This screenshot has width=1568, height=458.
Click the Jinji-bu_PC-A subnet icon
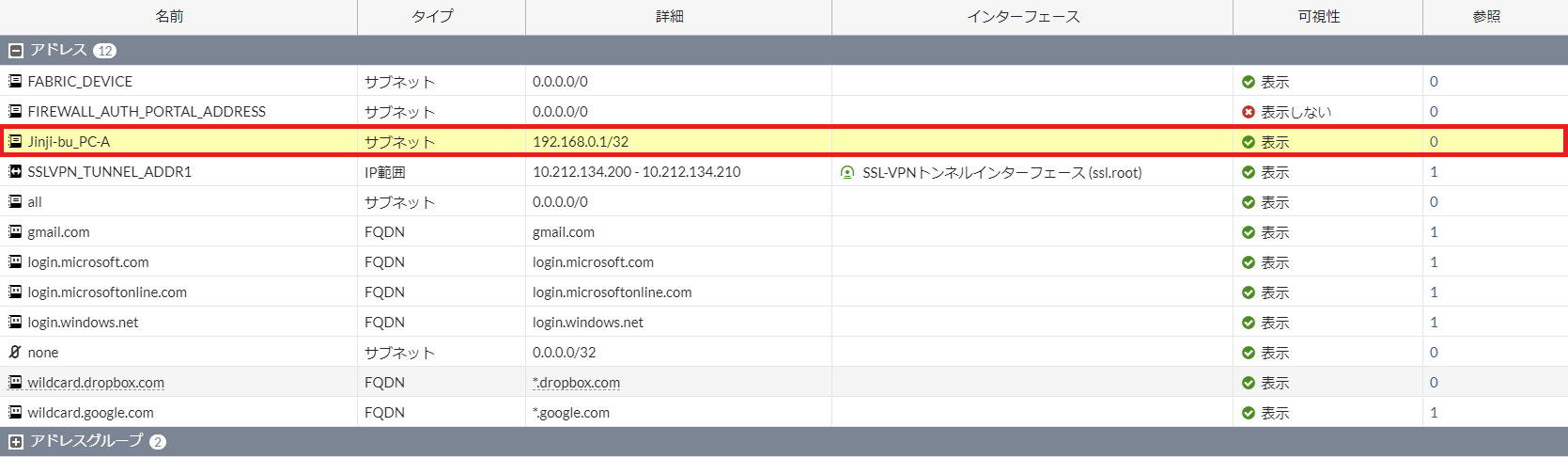[15, 141]
